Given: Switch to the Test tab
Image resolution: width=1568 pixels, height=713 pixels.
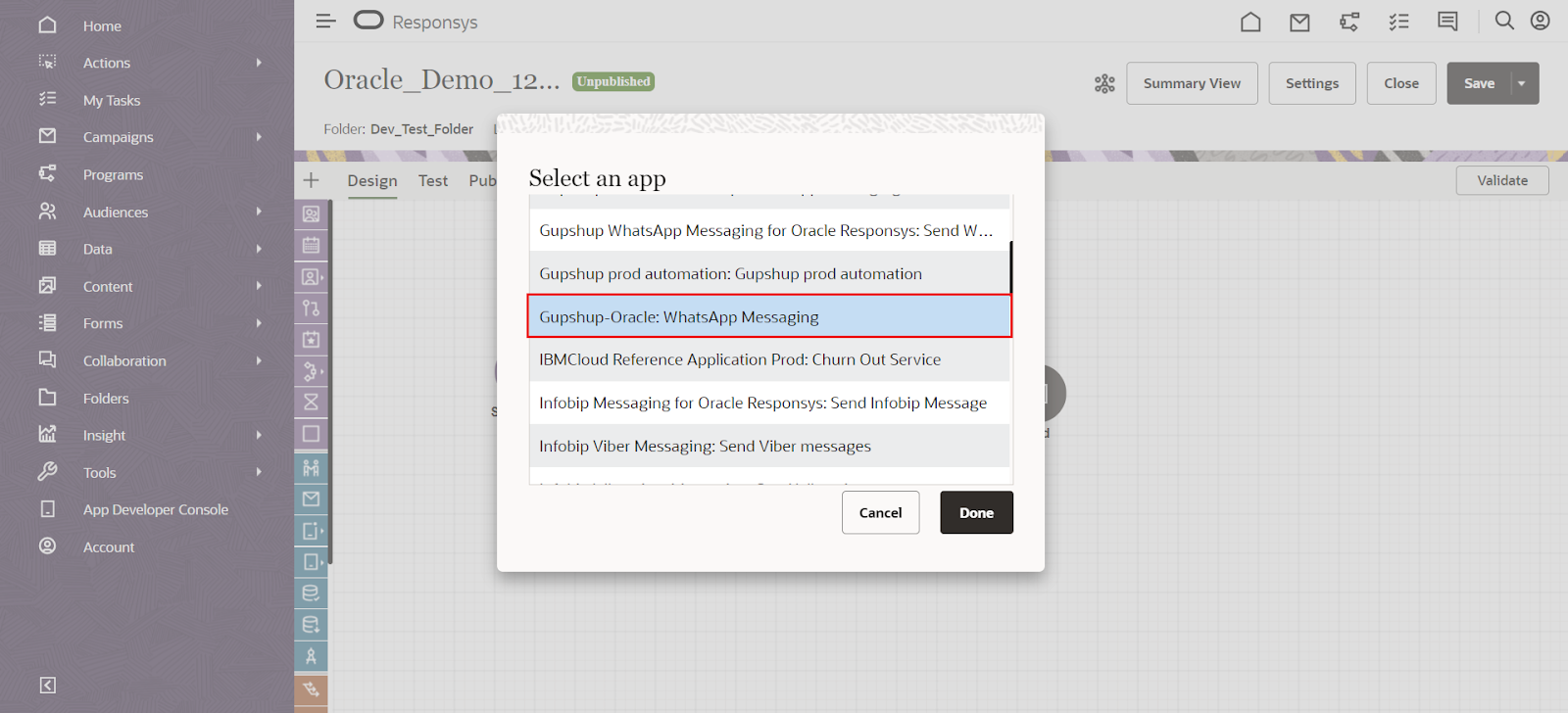Looking at the screenshot, I should [x=433, y=180].
